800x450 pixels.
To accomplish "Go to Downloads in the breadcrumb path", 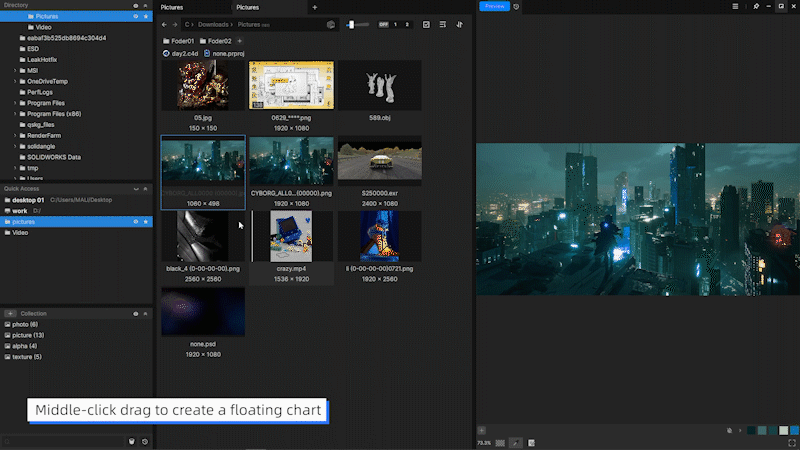I will coord(213,24).
